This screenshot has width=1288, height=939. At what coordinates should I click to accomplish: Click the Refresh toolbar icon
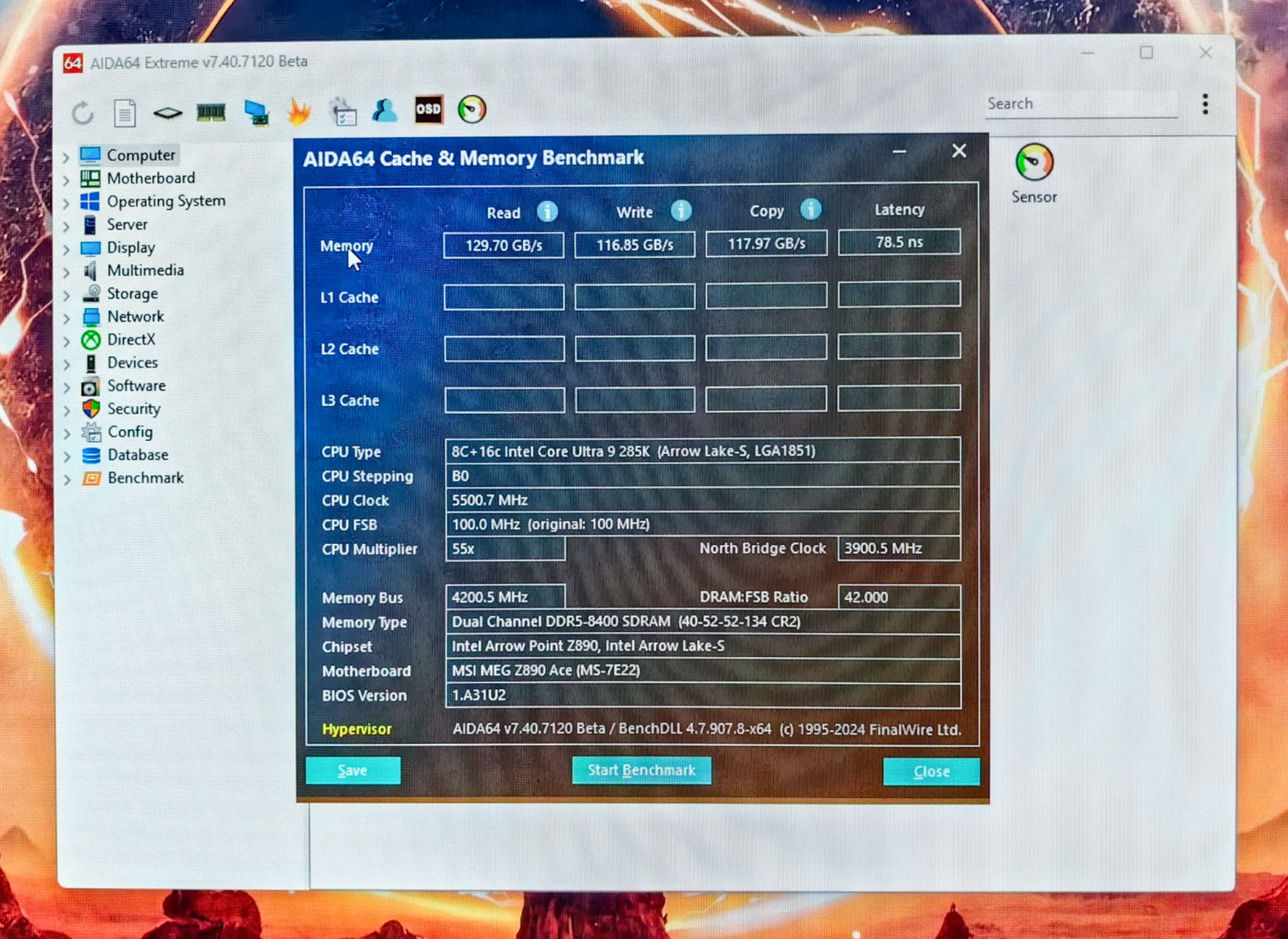pos(83,113)
